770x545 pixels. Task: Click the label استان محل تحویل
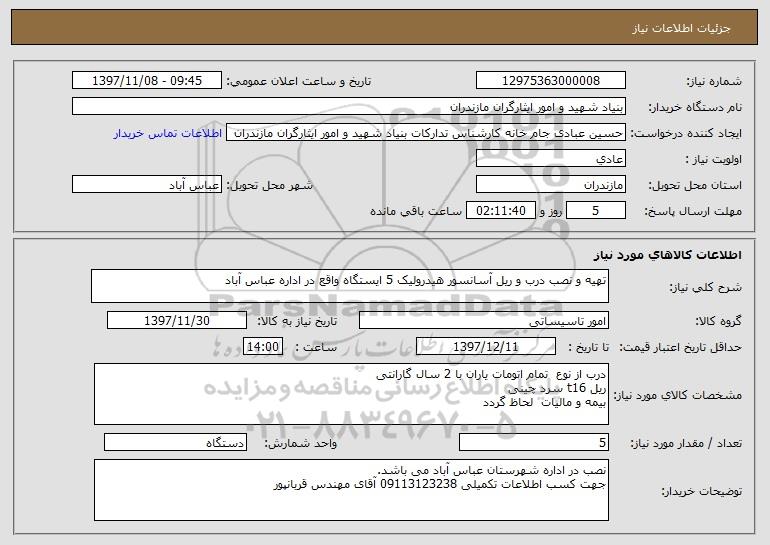pos(695,186)
